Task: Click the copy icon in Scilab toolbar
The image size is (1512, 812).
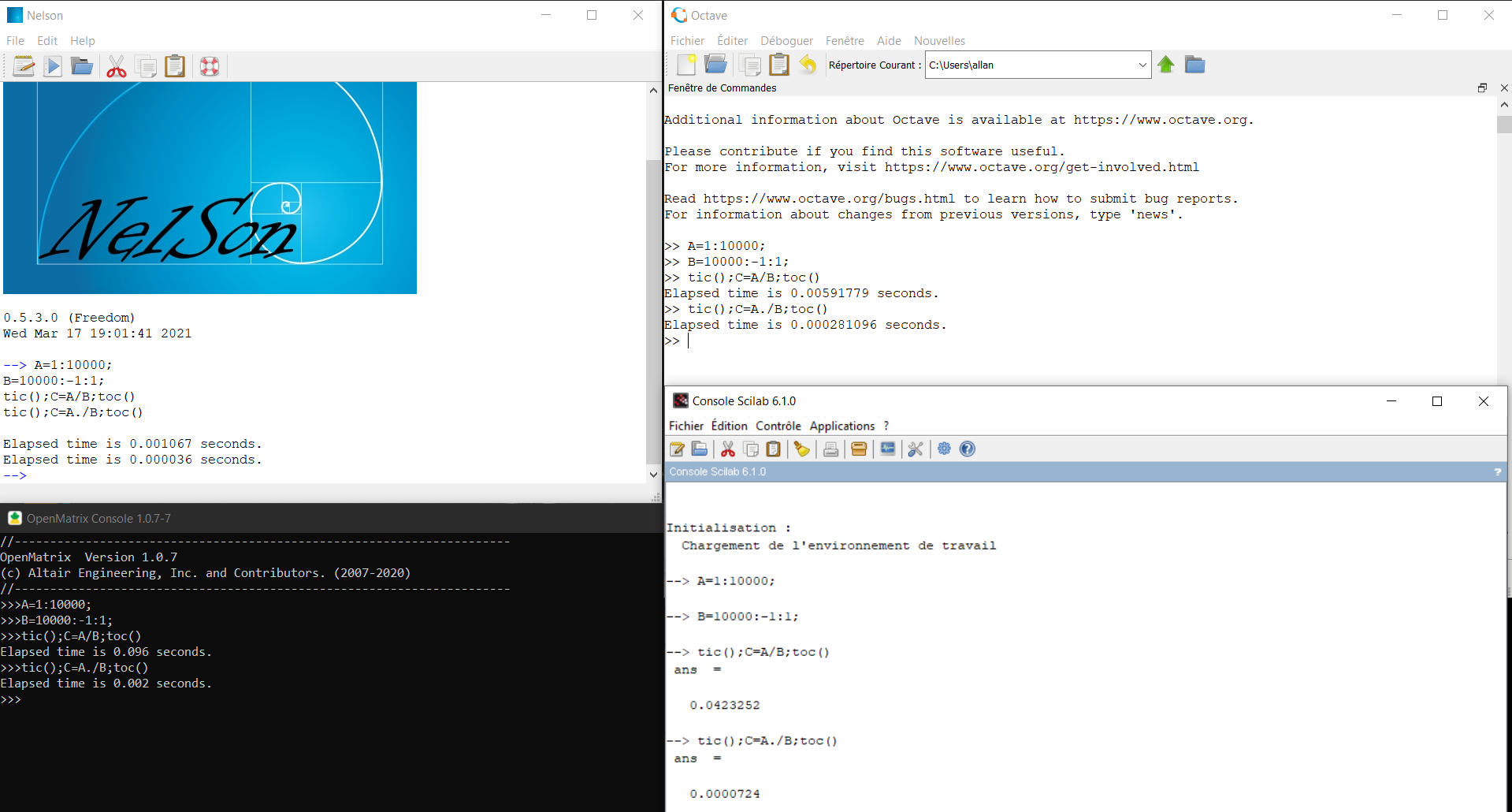Action: point(751,449)
